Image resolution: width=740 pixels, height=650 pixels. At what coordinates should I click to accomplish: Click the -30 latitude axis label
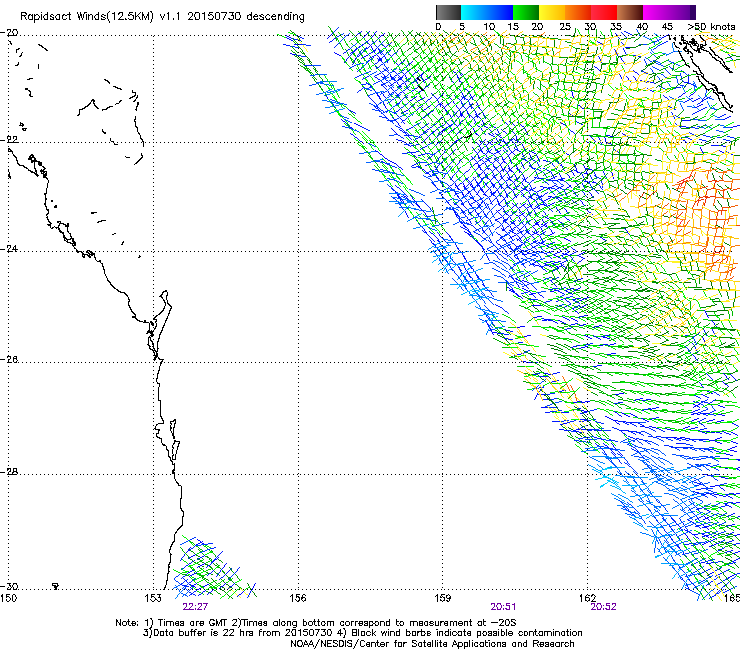[x=9, y=586]
